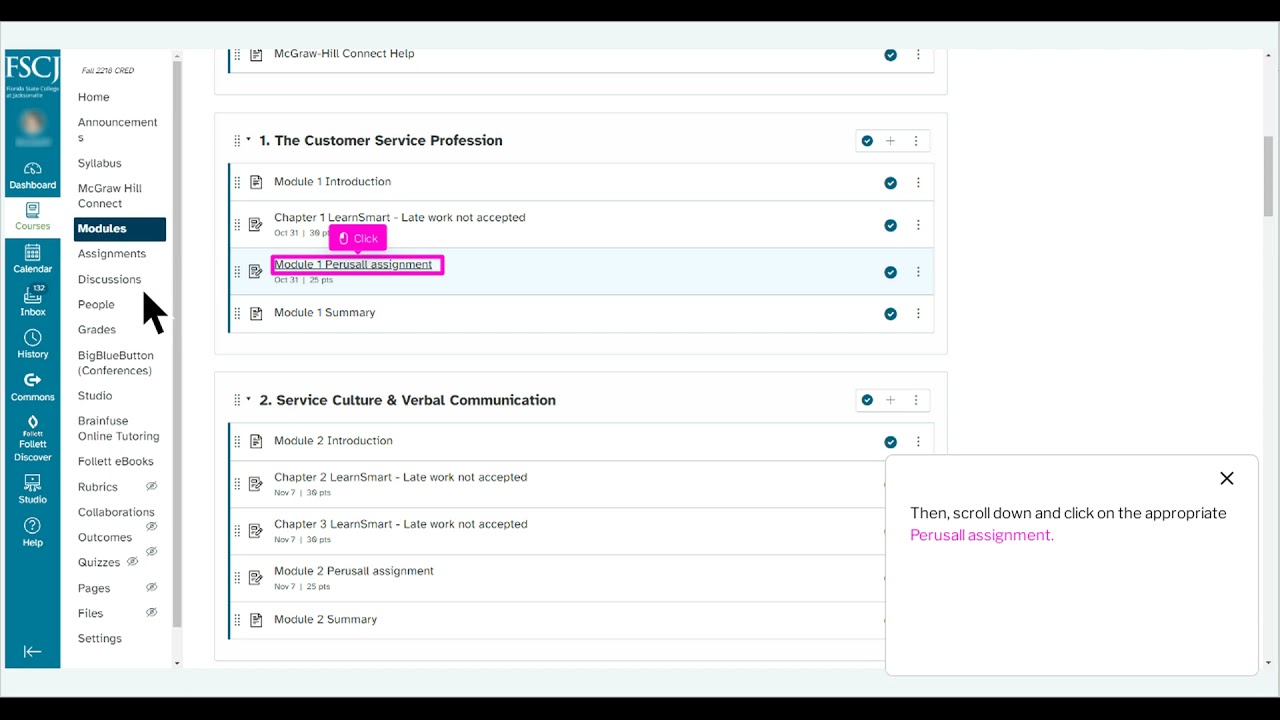
Task: Open options menu for McGraw-Hill Connect Help
Action: 918,55
